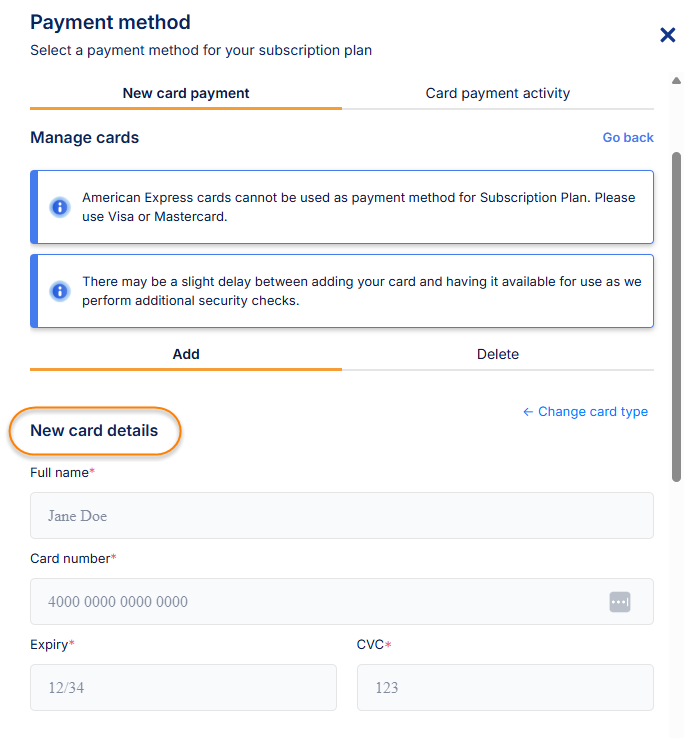This screenshot has width=693, height=738.
Task: Click into the Card number field
Action: [320, 602]
